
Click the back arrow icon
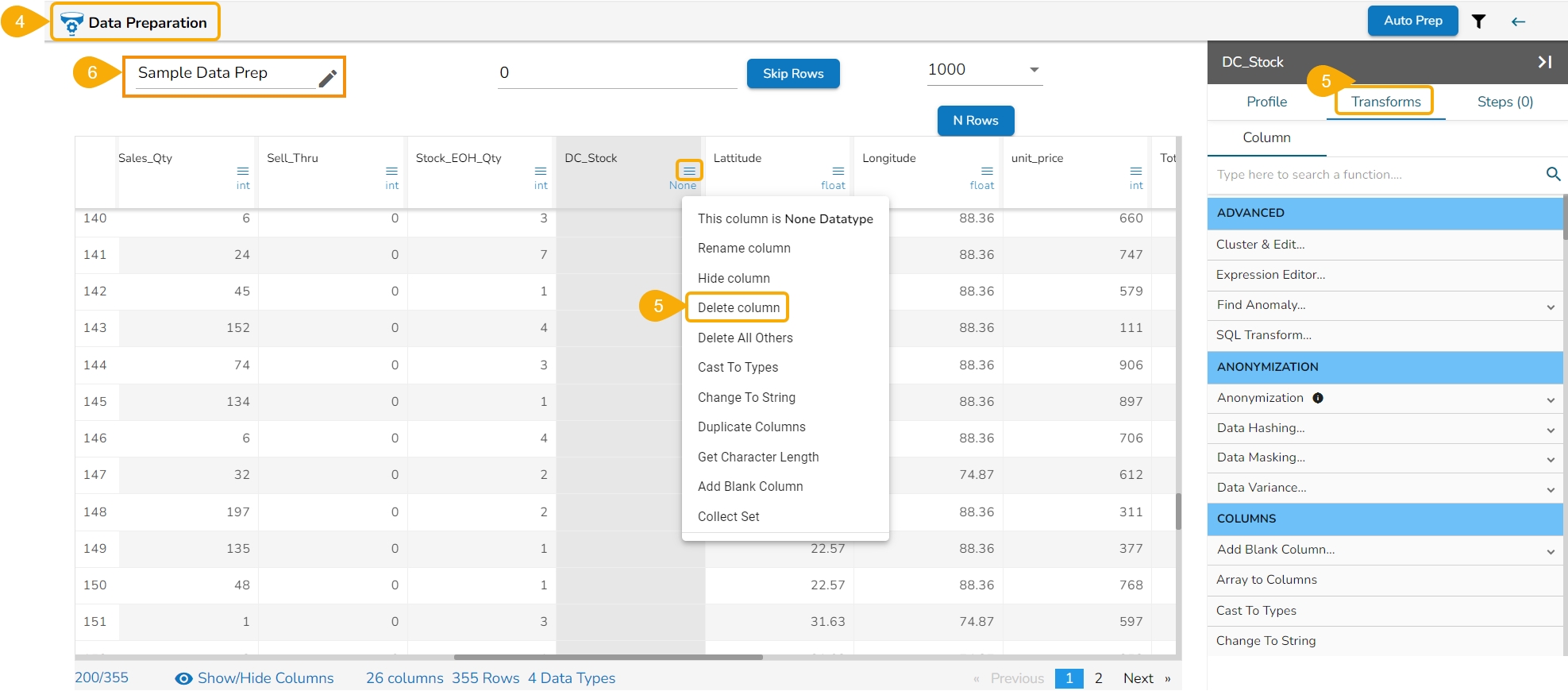(x=1518, y=21)
